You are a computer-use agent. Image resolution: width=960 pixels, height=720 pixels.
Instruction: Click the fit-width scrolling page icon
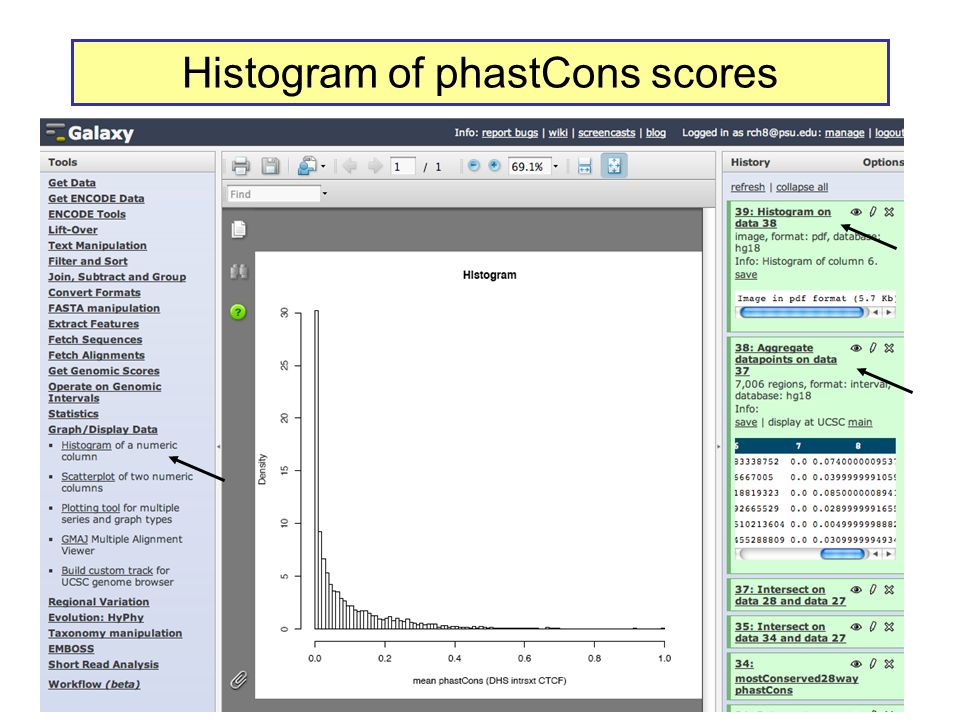click(585, 166)
